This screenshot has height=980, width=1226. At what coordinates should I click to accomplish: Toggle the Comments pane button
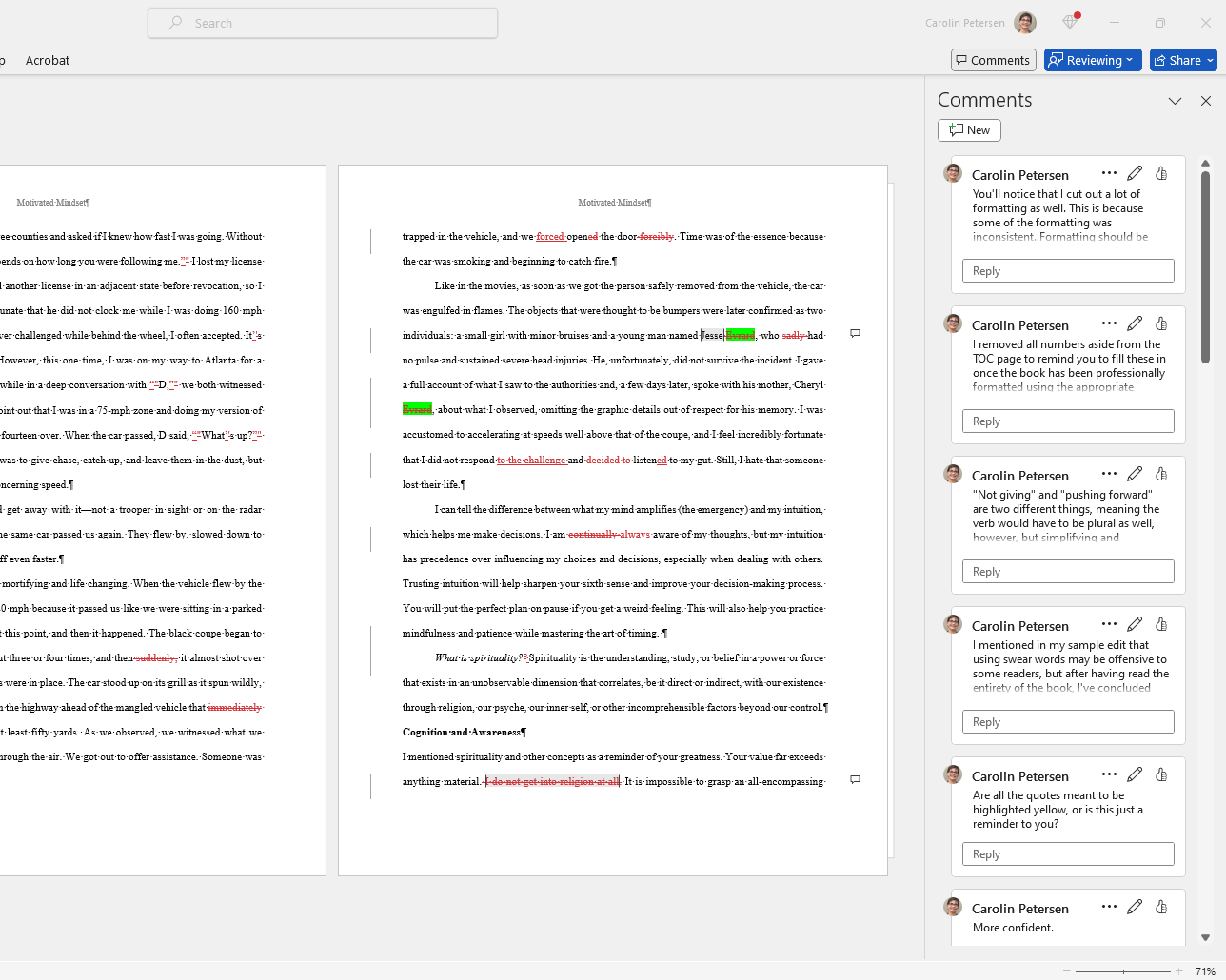[993, 60]
